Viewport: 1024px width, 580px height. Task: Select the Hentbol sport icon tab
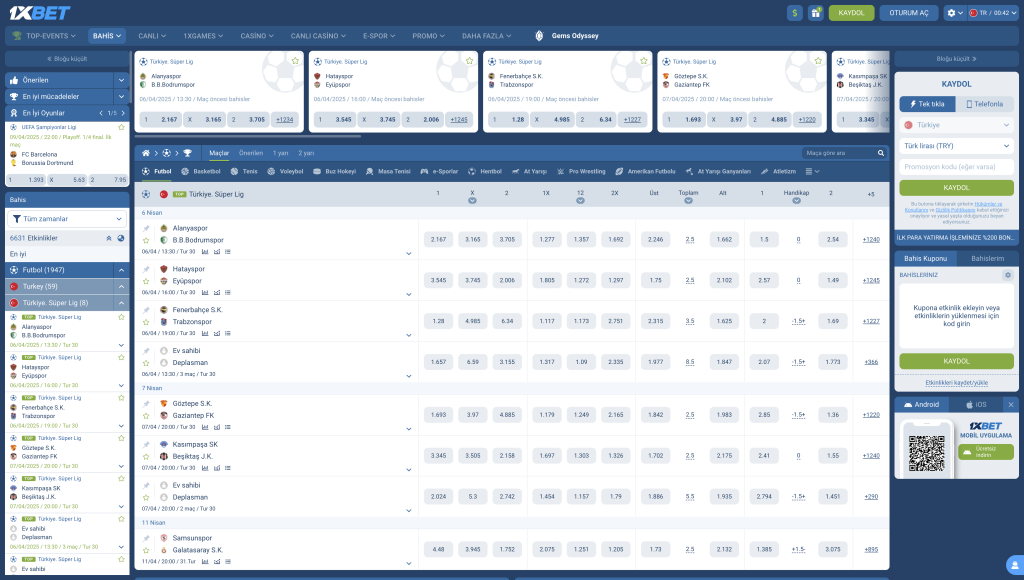[x=485, y=172]
